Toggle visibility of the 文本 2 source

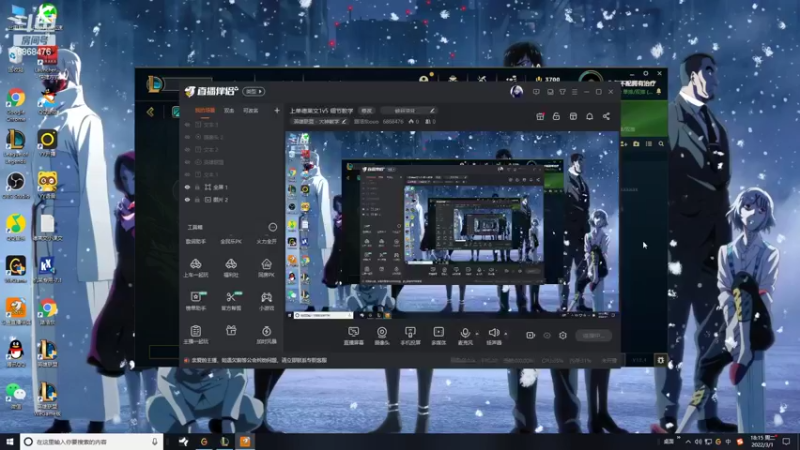coord(187,149)
